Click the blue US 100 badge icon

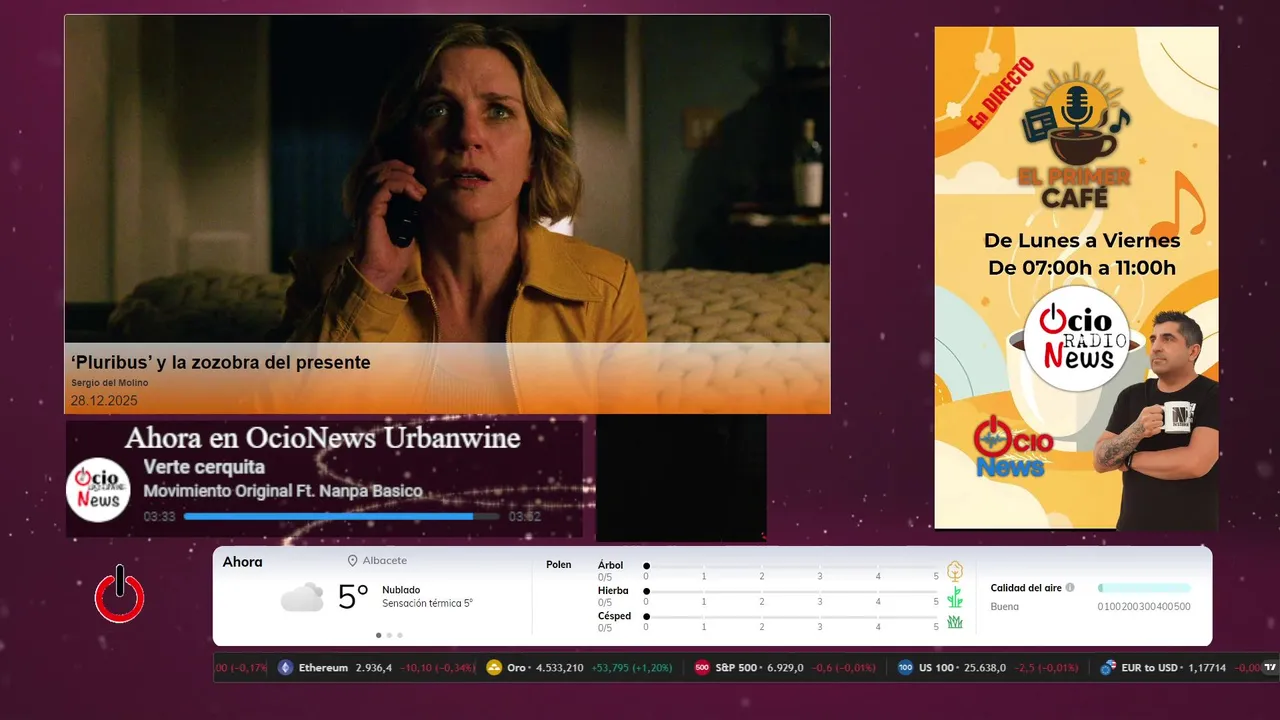(905, 668)
